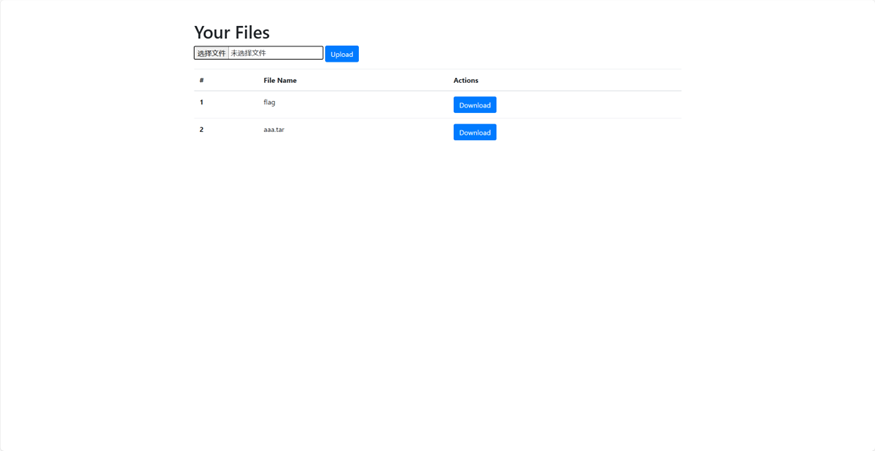Click the 未选择文件 file input field
Viewport: 875px width, 451px height.
258,53
